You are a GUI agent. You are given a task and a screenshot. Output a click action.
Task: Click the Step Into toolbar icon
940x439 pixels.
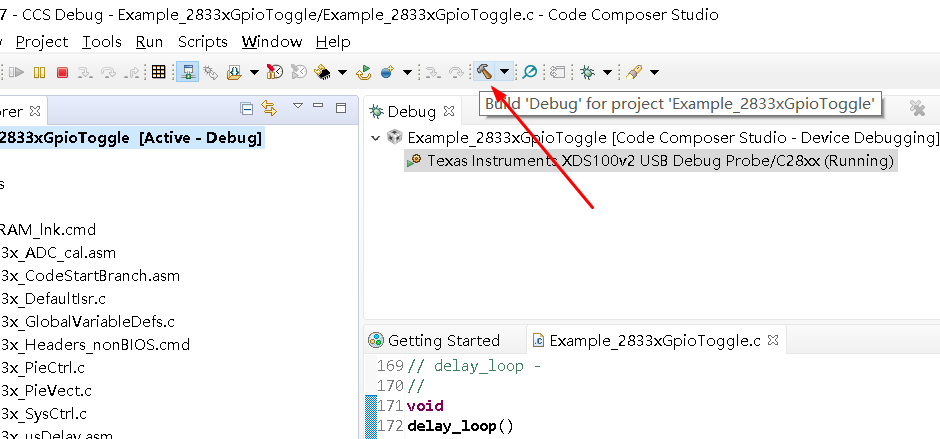85,73
